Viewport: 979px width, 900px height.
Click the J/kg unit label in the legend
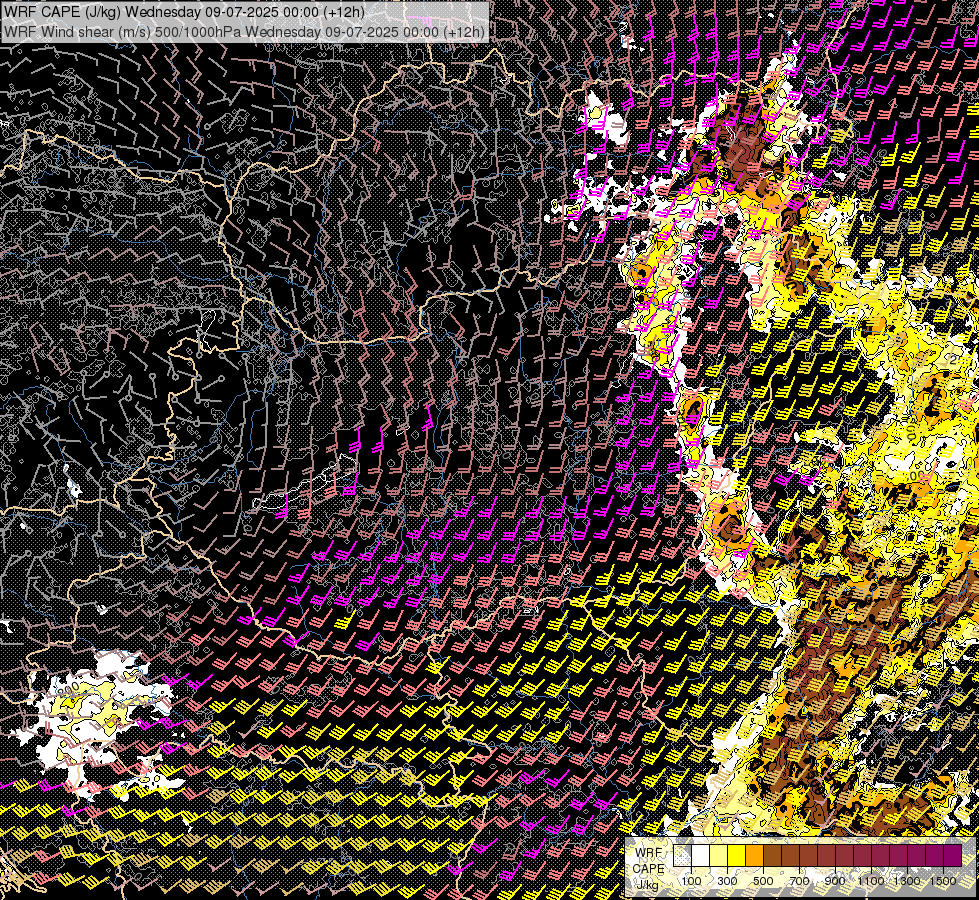coord(647,885)
